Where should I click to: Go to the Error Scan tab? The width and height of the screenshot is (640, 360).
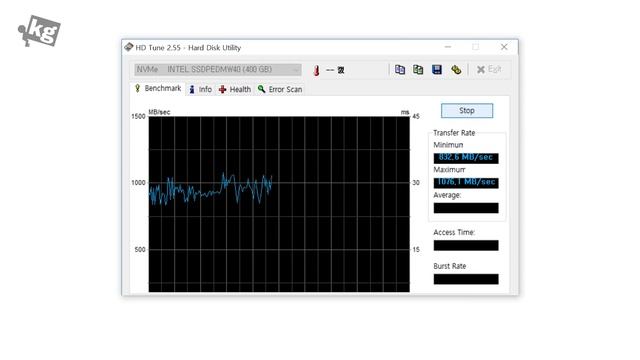[x=280, y=89]
